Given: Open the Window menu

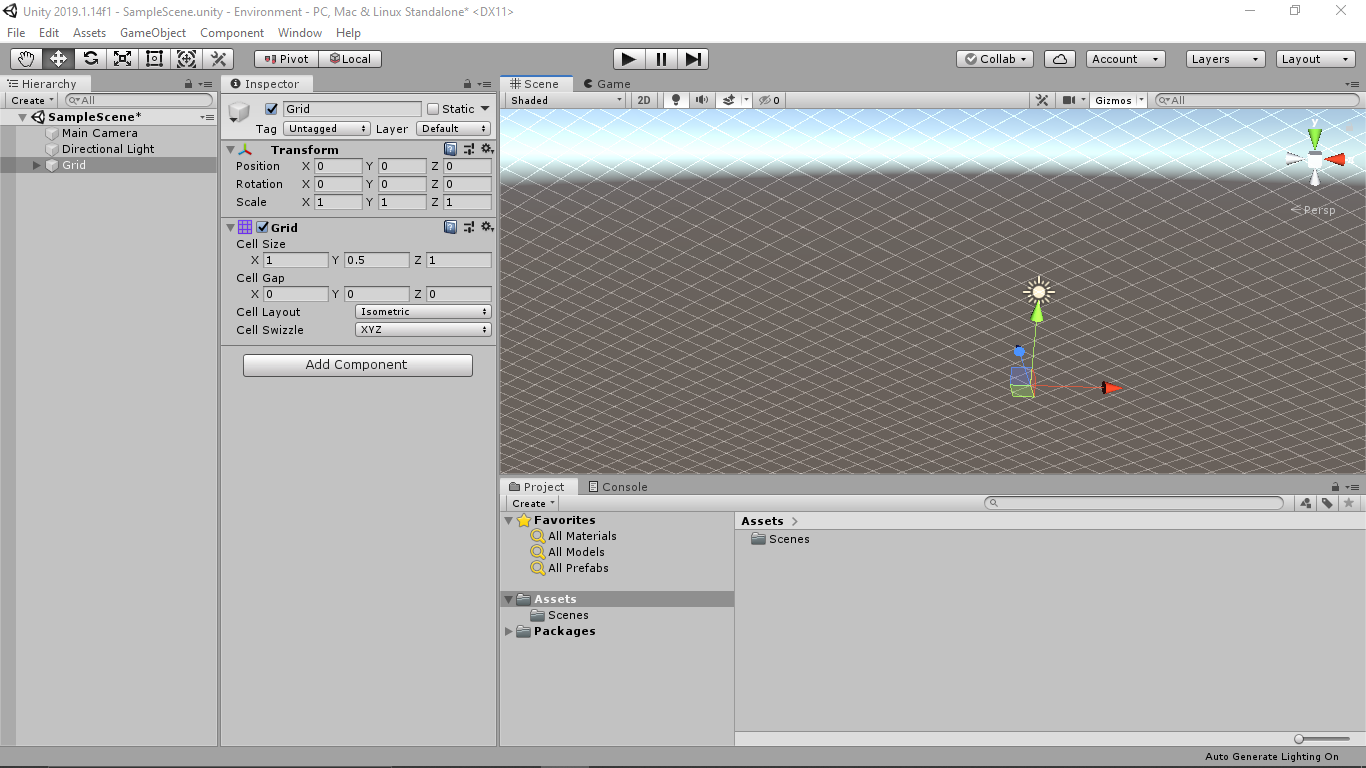Looking at the screenshot, I should coord(300,33).
